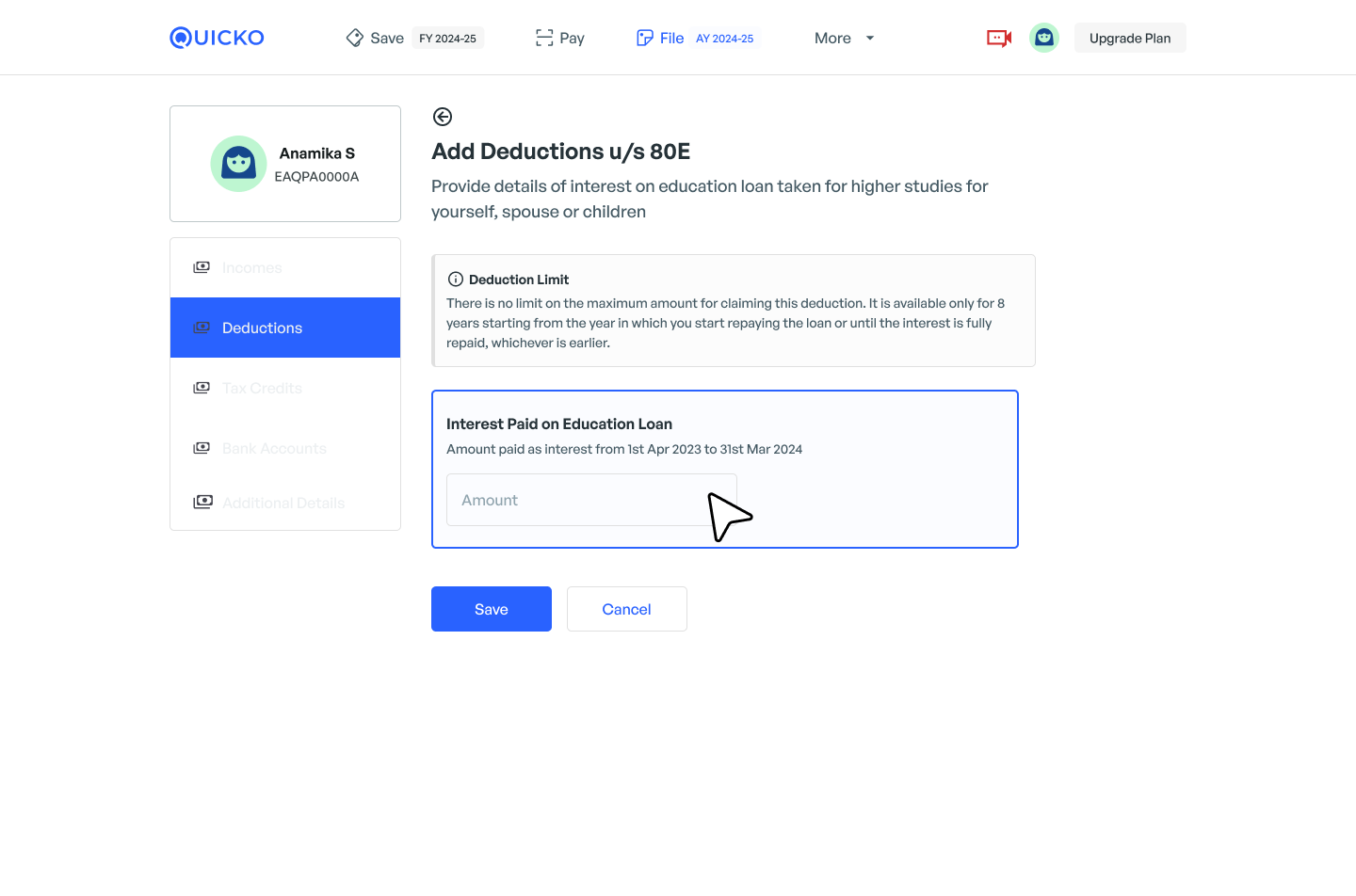1356x896 pixels.
Task: Click Anamika S avatar in sidebar card
Action: tap(238, 164)
